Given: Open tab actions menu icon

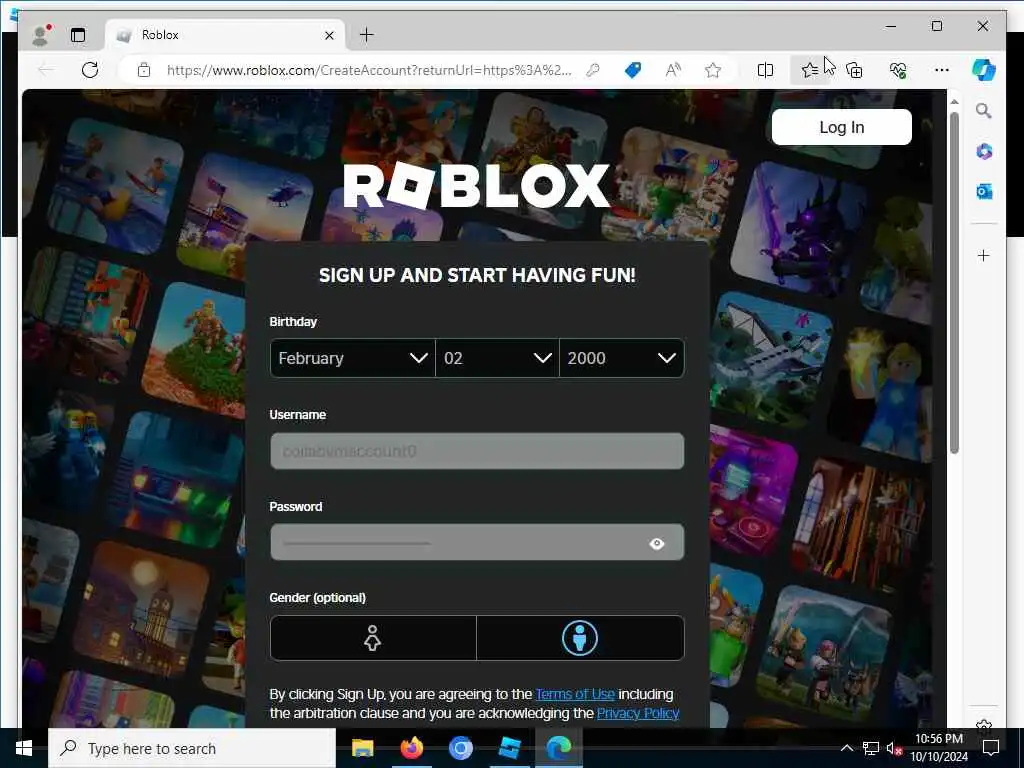Looking at the screenshot, I should point(78,35).
